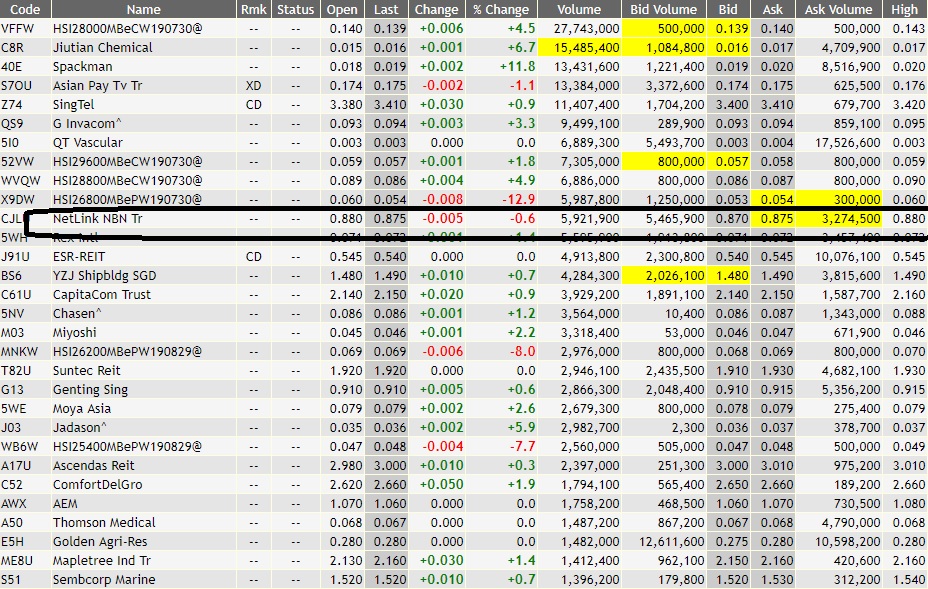
Task: Click Golden Agri-Res bid volume 12,611,600
Action: pos(672,542)
